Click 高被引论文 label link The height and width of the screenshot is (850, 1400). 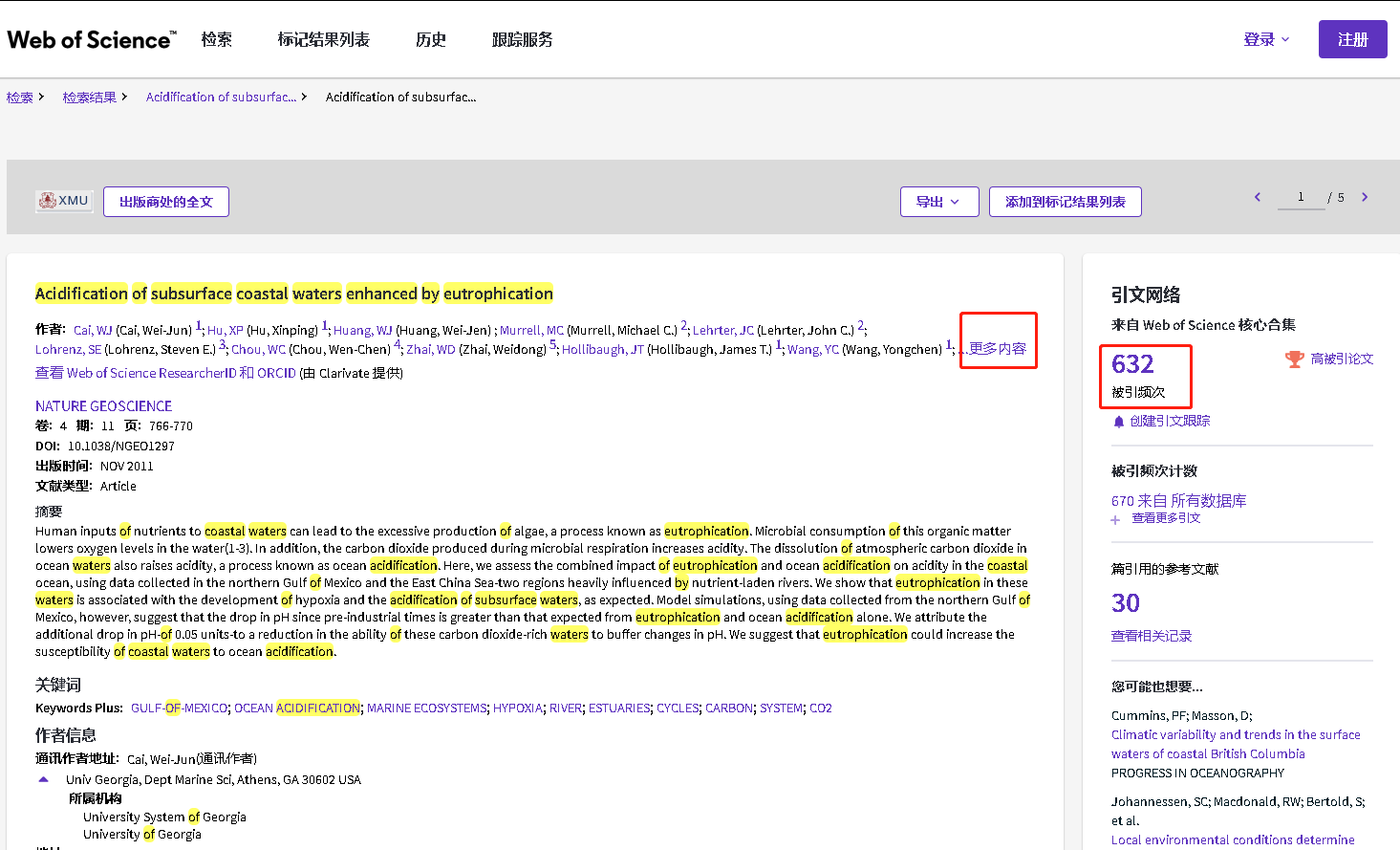[1342, 360]
